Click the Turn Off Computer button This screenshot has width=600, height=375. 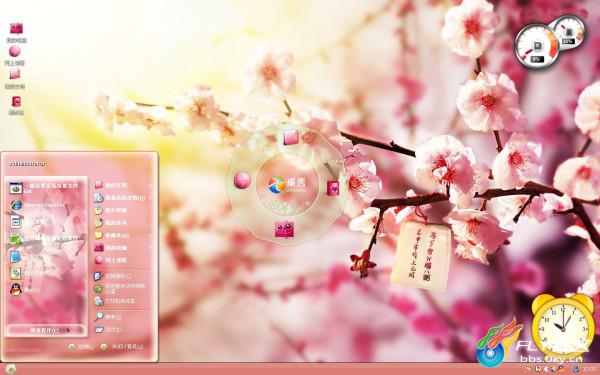tap(122, 347)
